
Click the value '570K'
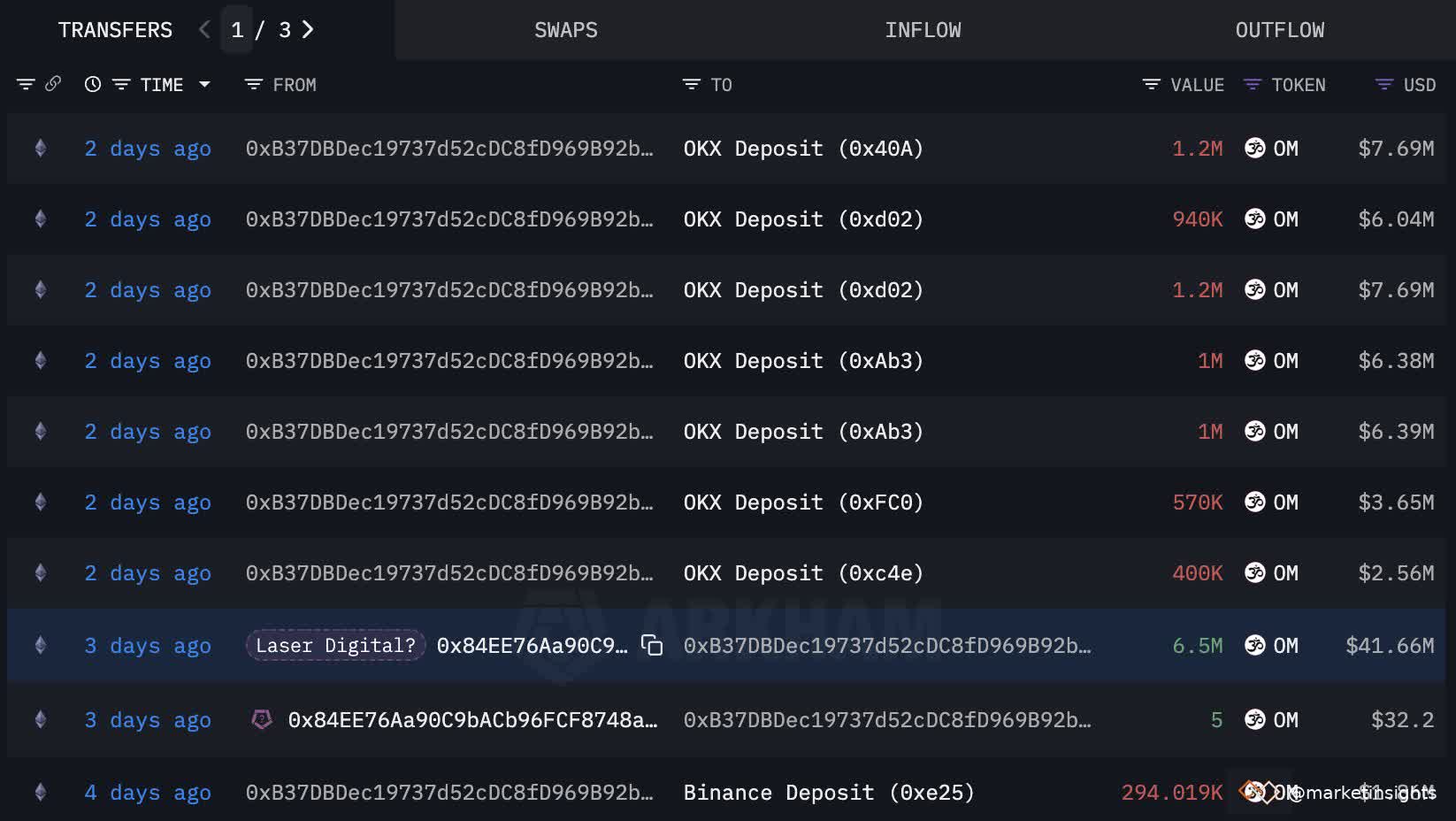click(1198, 503)
